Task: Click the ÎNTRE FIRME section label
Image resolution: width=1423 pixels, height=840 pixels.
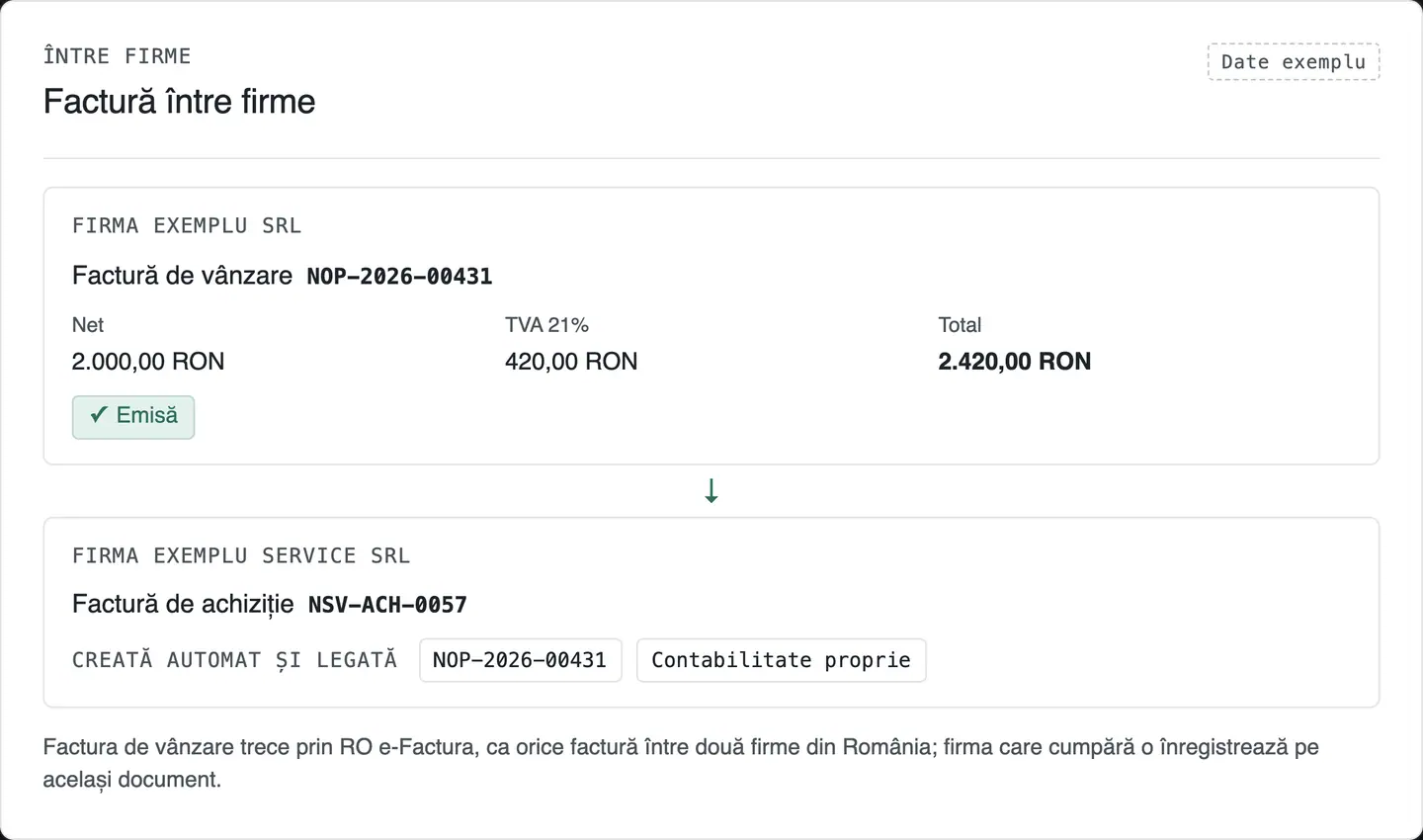Action: [118, 56]
